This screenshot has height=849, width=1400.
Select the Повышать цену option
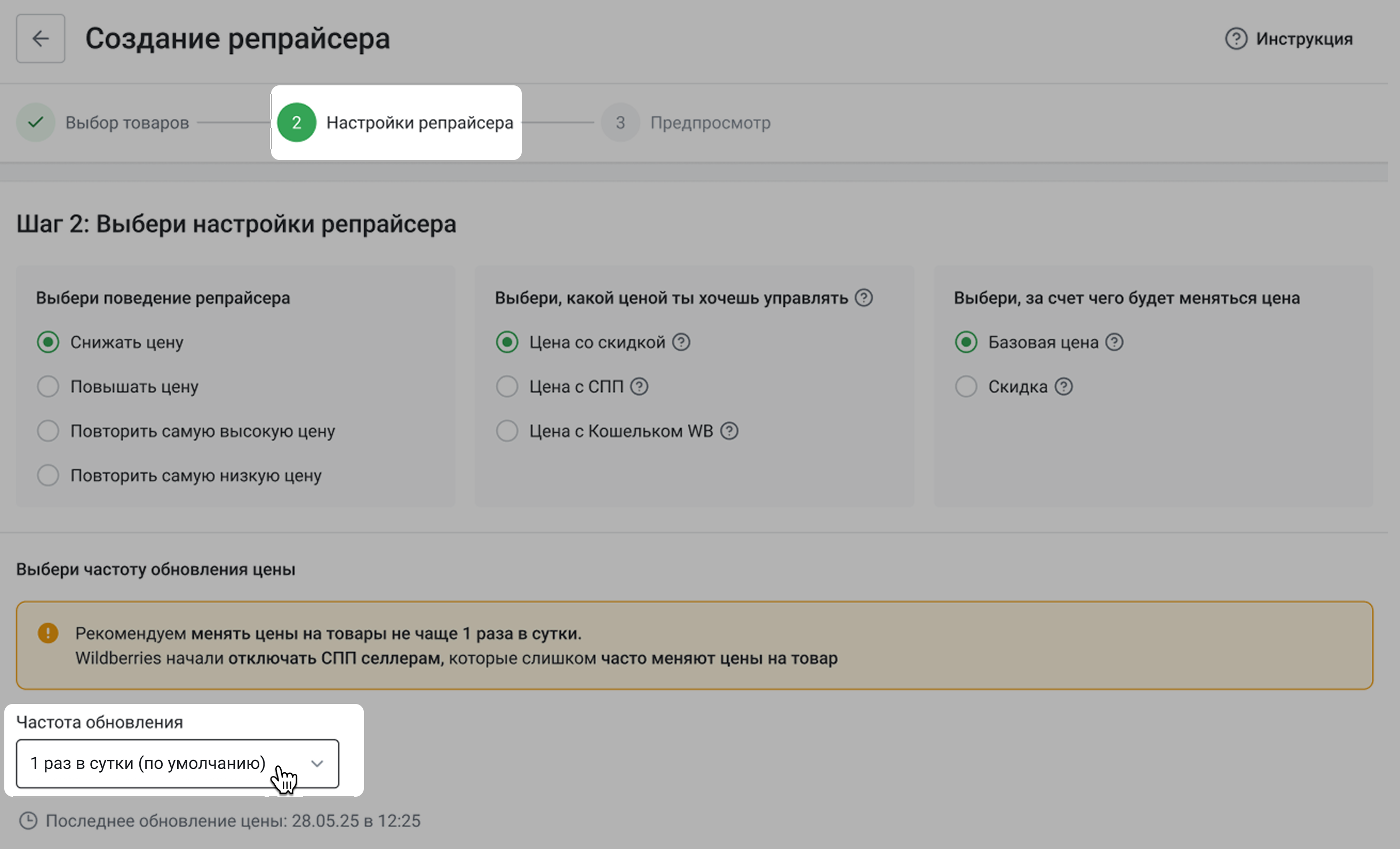click(117, 387)
